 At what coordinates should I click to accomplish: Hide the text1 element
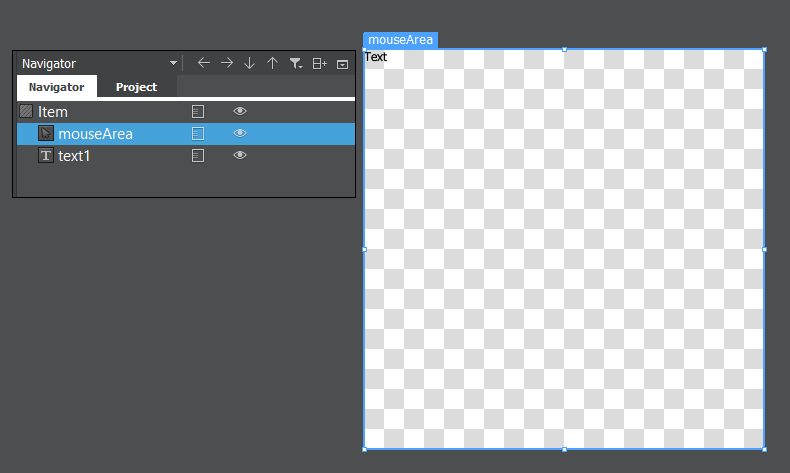[x=240, y=155]
